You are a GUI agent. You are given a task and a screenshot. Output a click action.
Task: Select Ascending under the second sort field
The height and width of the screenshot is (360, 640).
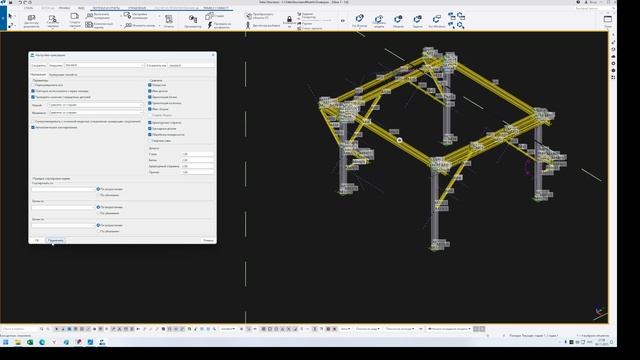tap(98, 207)
